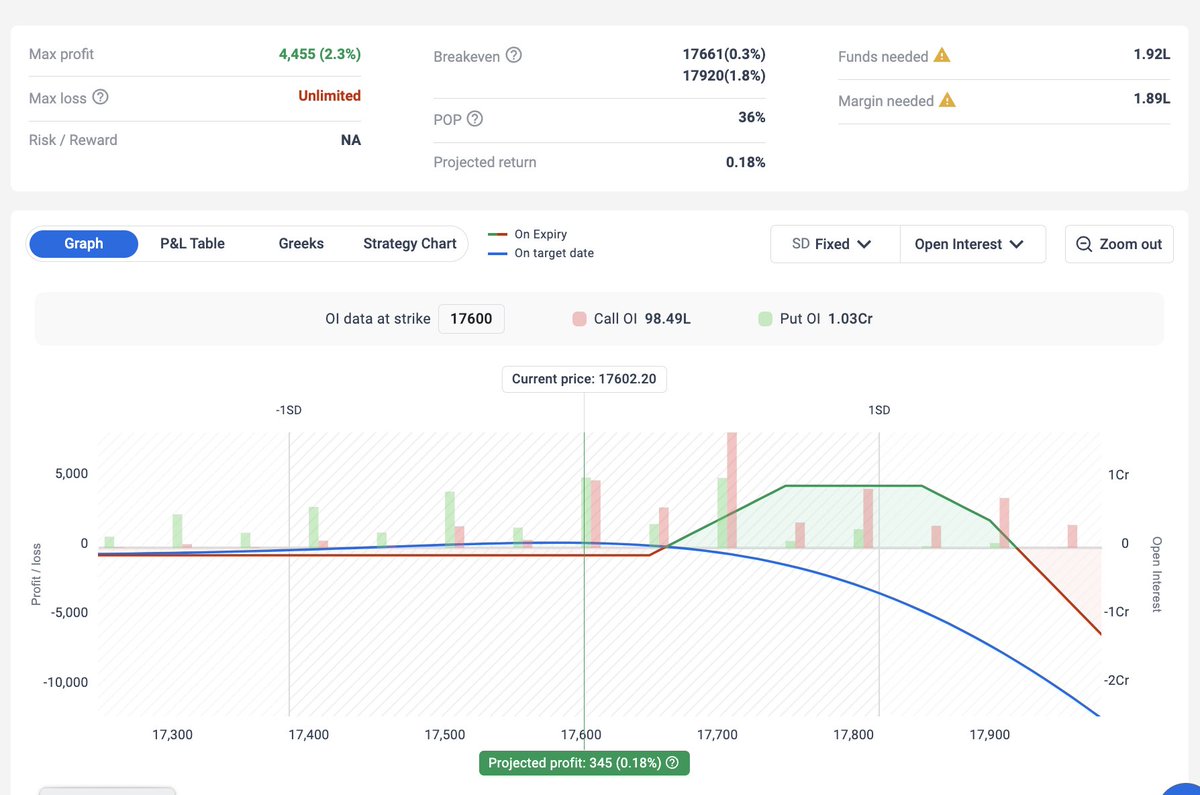Image resolution: width=1200 pixels, height=795 pixels.
Task: Click the 17,900 x-axis label
Action: coord(989,735)
